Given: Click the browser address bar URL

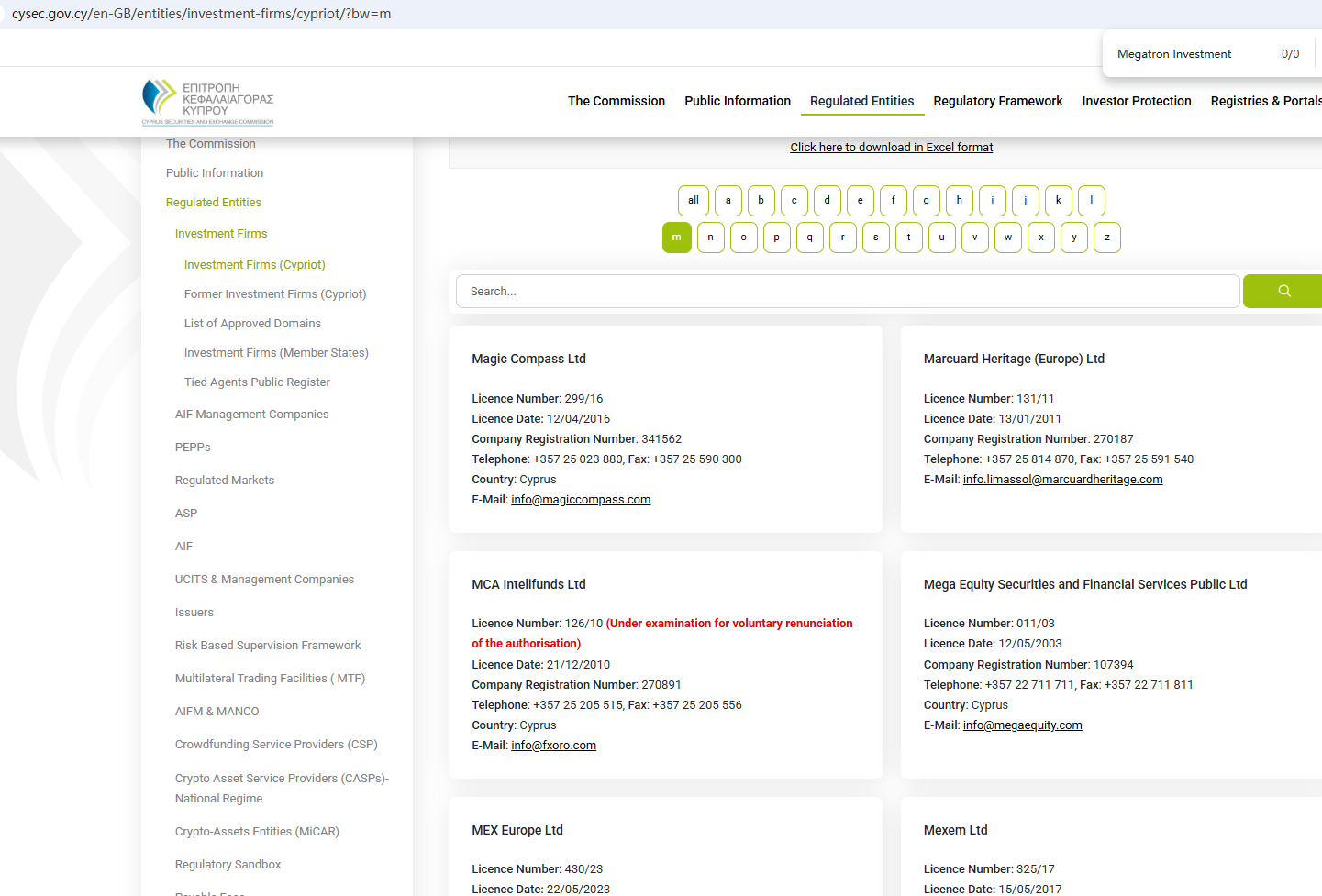Looking at the screenshot, I should pos(202,14).
